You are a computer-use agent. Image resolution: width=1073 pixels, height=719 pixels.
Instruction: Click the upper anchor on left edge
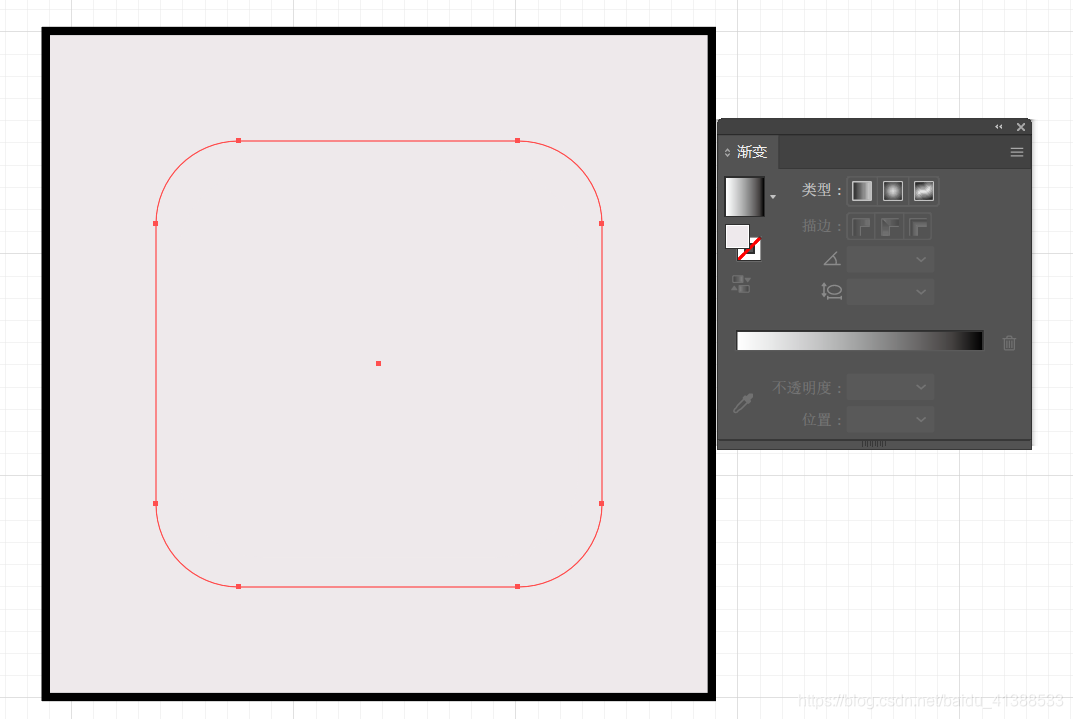(x=155, y=223)
